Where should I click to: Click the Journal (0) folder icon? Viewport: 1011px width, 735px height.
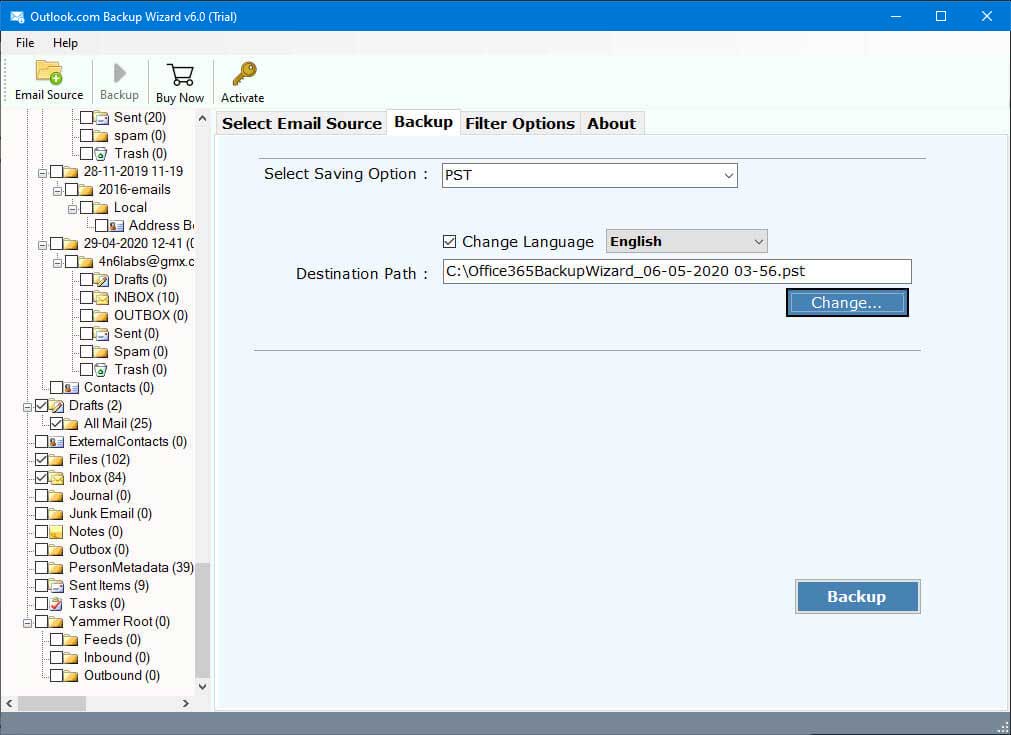[x=57, y=496]
